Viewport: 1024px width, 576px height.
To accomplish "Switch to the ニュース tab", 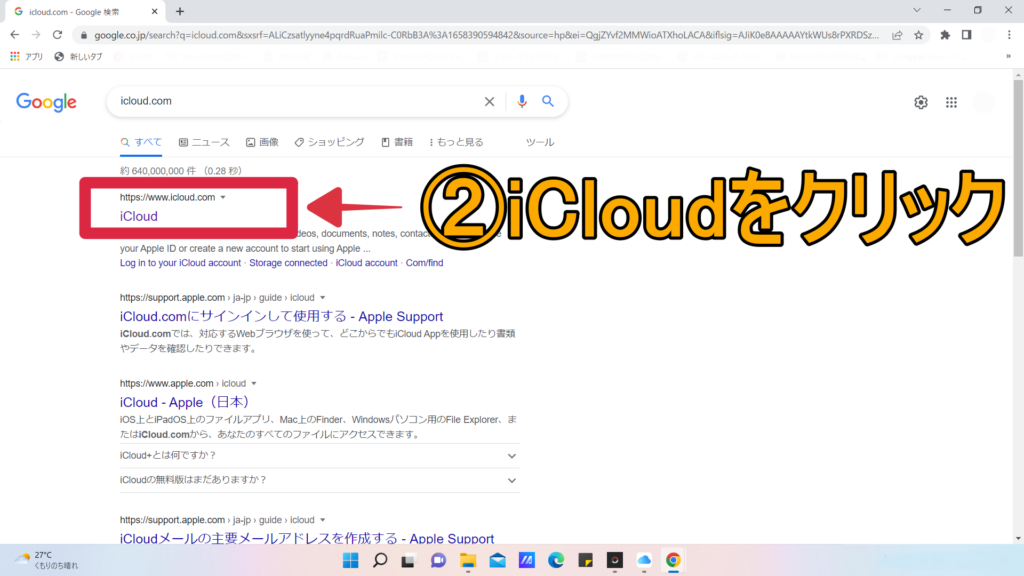I will (x=204, y=142).
